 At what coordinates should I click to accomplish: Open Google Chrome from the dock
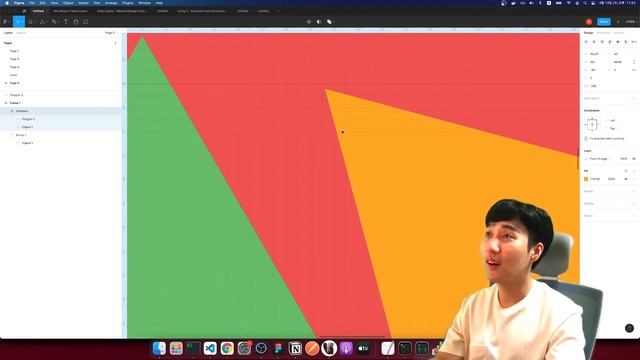coord(227,348)
